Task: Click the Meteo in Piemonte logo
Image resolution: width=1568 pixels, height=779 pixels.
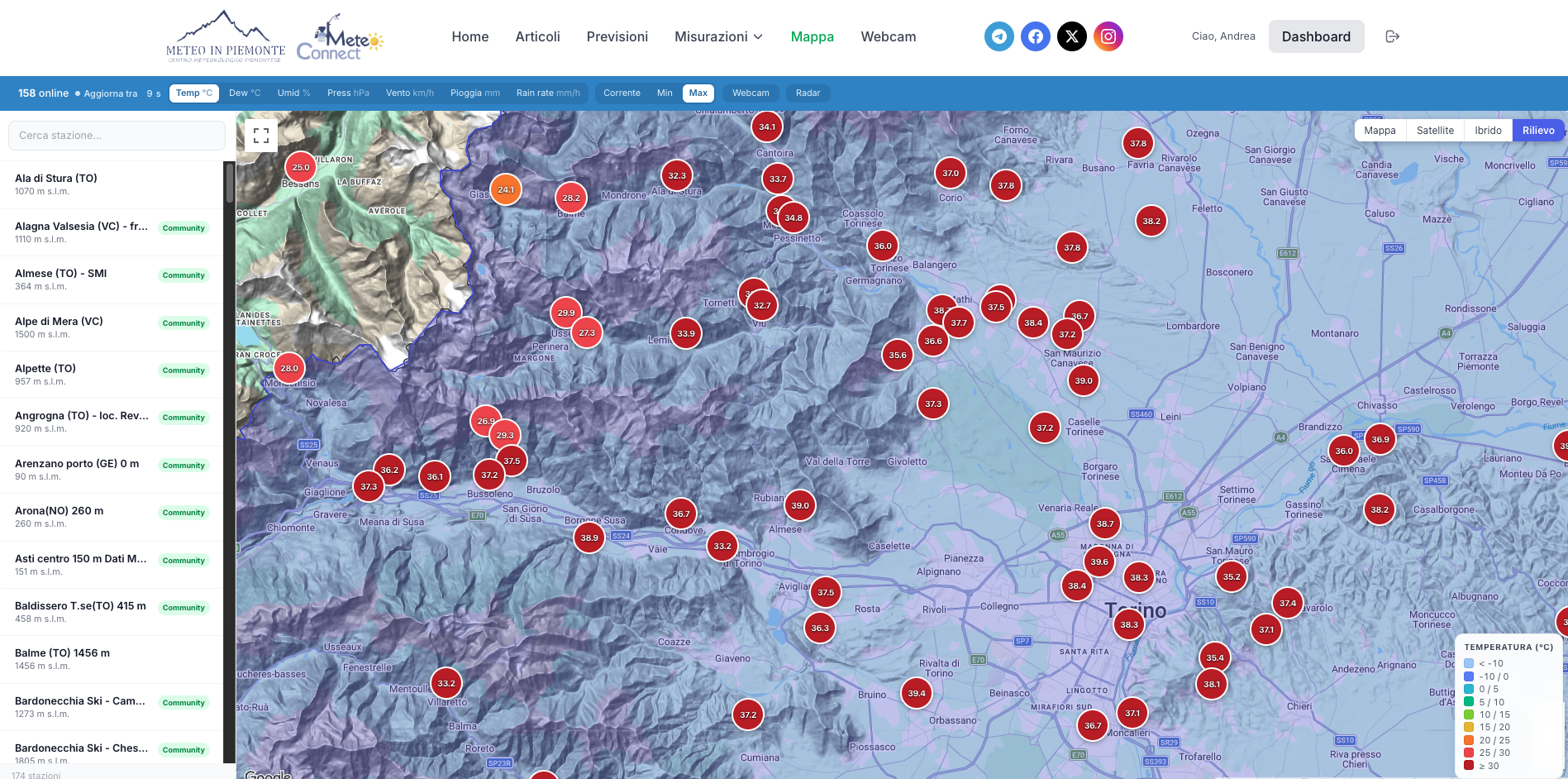Action: 226,36
